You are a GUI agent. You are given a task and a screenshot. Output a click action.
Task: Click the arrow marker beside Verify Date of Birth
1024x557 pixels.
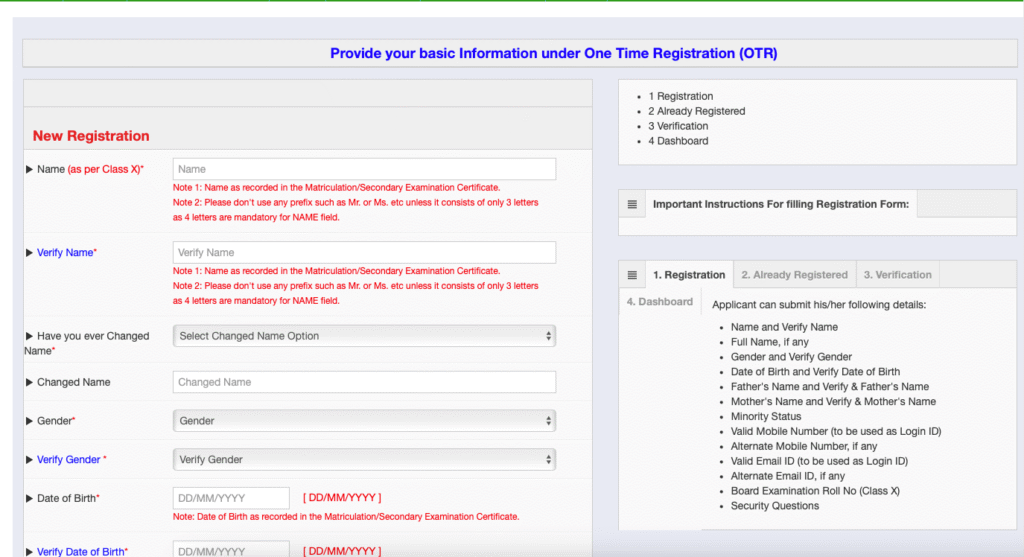point(29,552)
